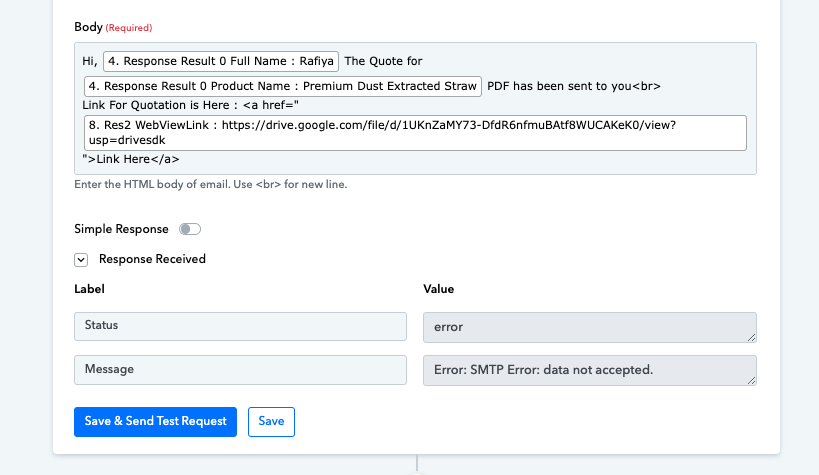Place cursor after 'Link Here</a>' text
Image resolution: width=819 pixels, height=475 pixels.
pyautogui.click(x=180, y=159)
